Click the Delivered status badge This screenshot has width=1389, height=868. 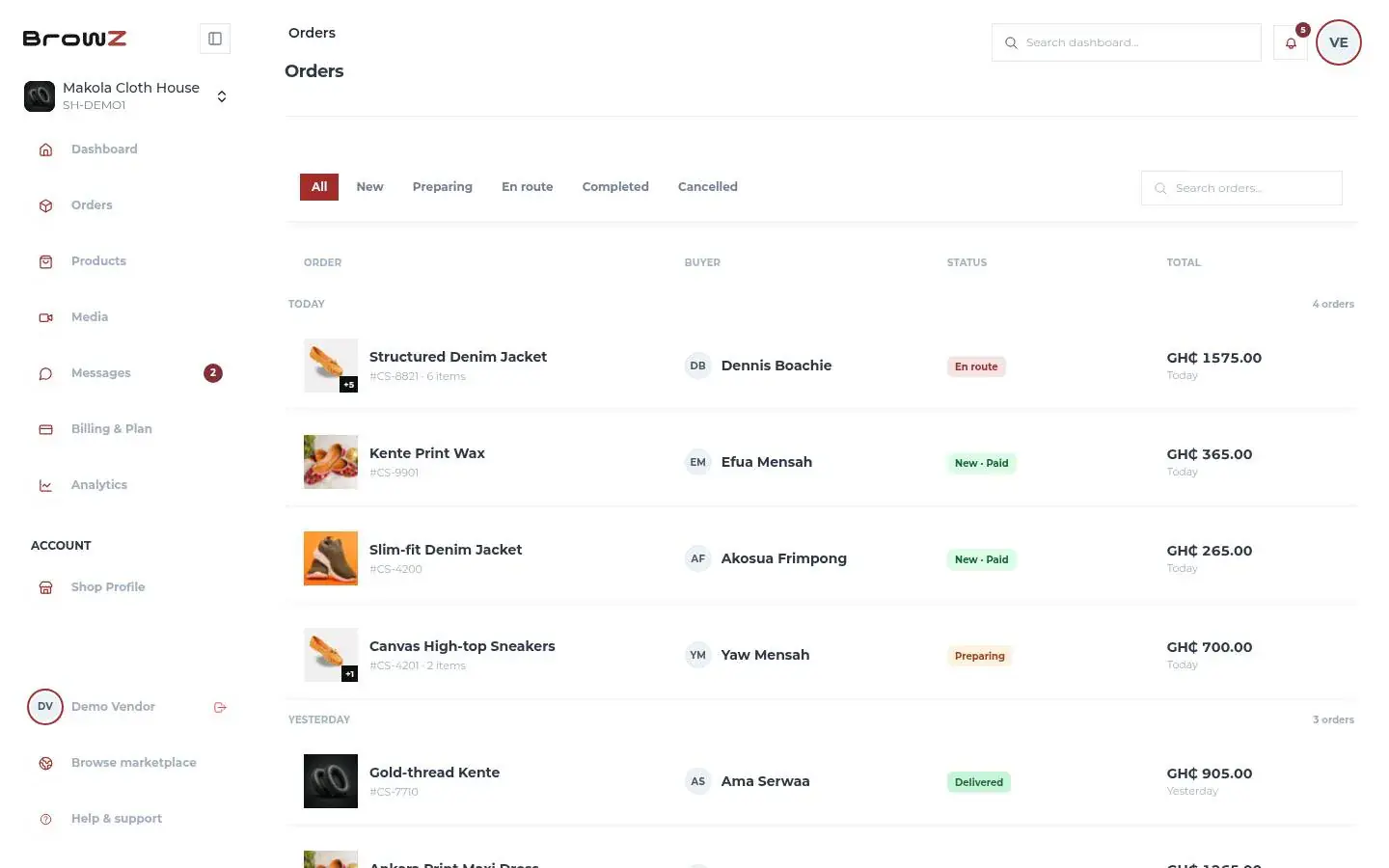point(979,782)
